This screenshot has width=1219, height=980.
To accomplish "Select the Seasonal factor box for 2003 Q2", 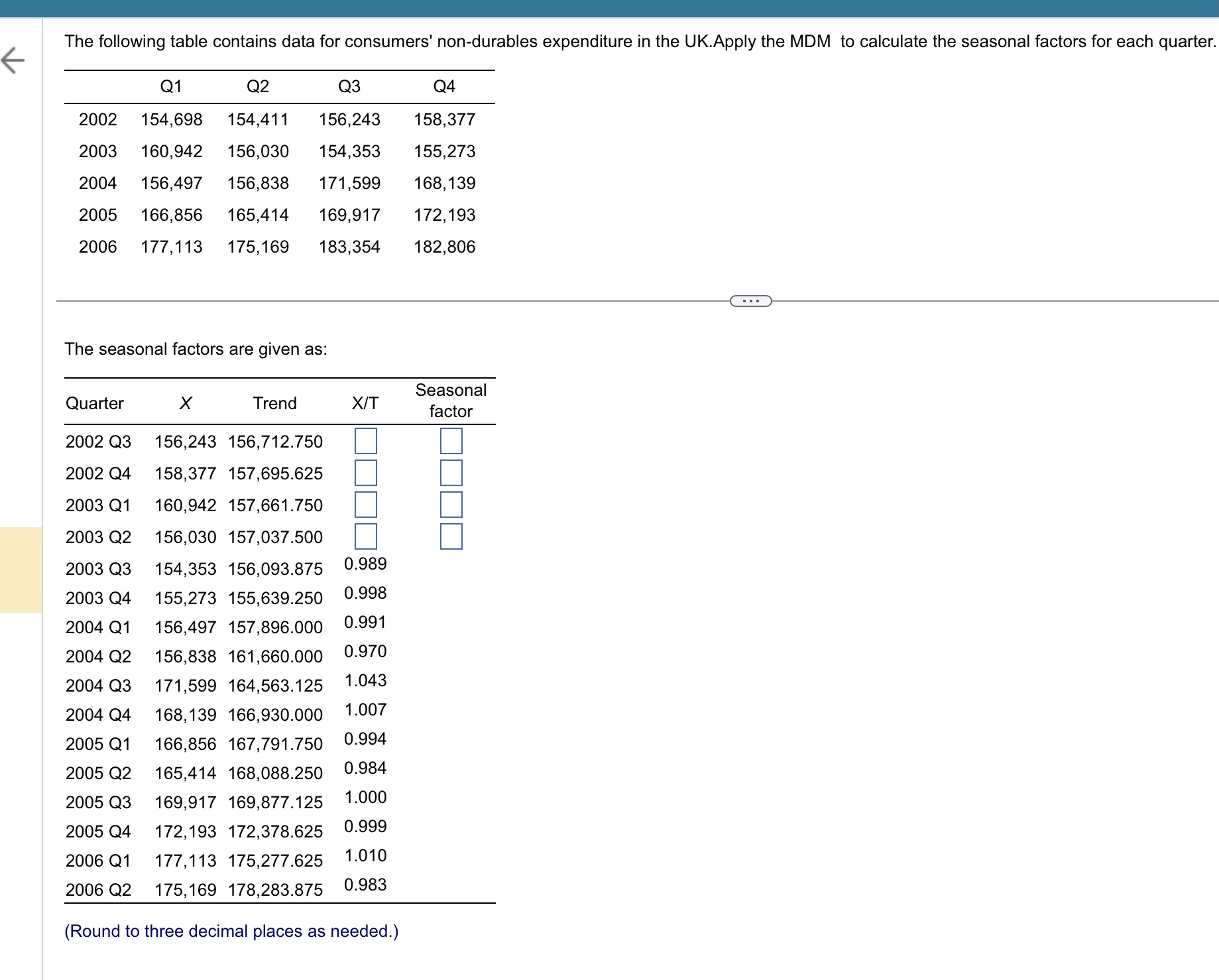I will click(451, 537).
